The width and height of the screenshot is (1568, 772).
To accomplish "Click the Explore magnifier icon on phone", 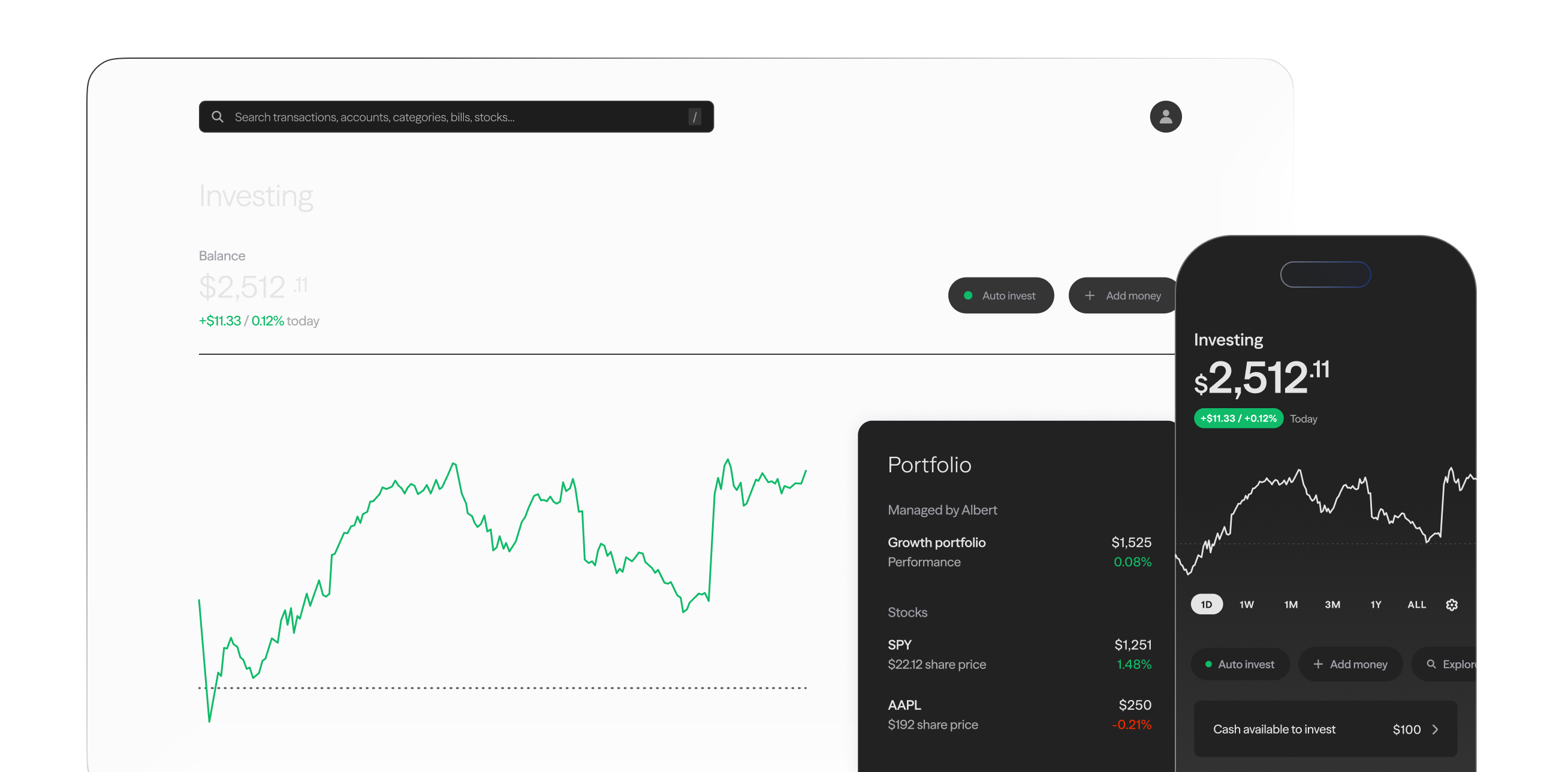I will coord(1431,664).
